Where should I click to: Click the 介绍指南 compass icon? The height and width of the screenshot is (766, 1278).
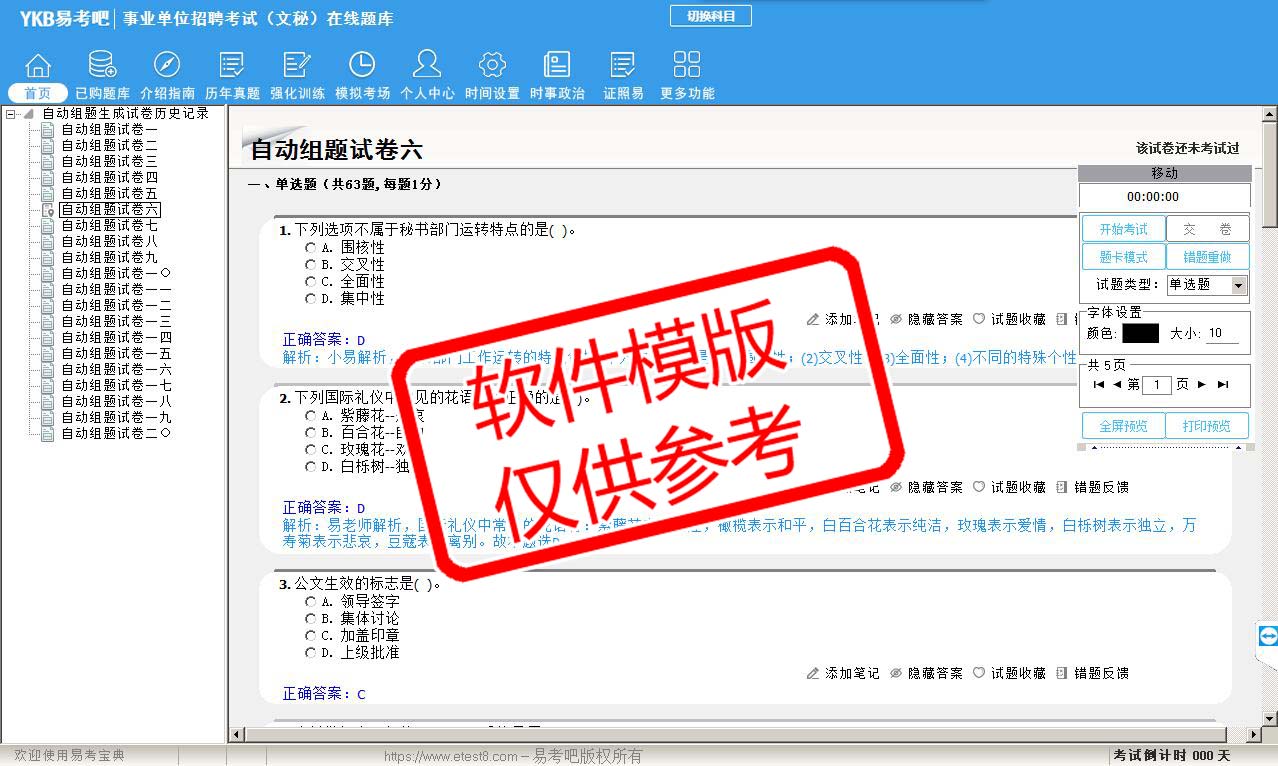pyautogui.click(x=167, y=66)
